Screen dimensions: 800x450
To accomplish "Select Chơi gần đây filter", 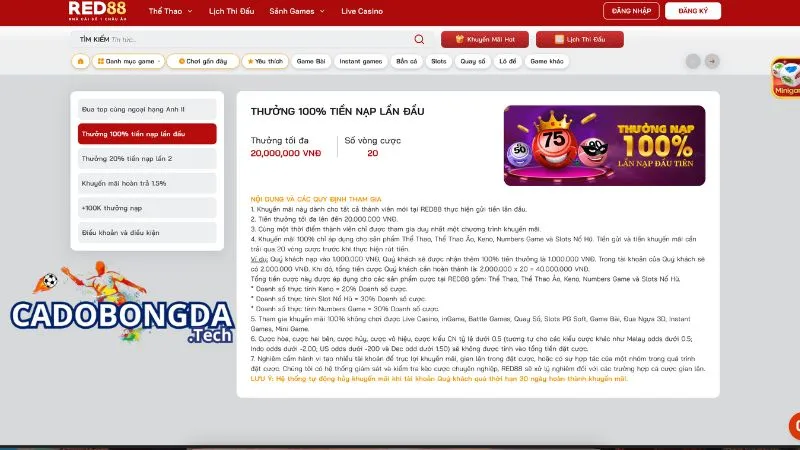I will (x=203, y=61).
